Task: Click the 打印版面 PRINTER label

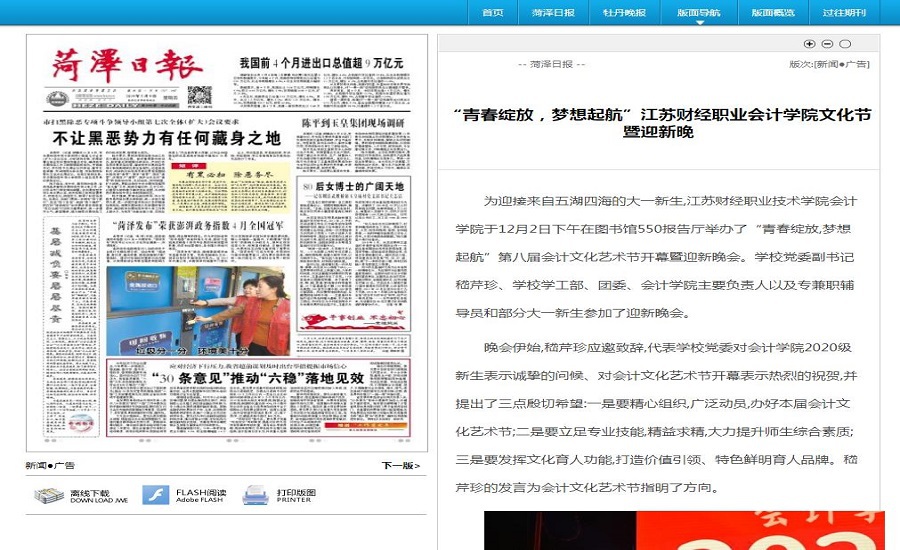Action: pos(296,495)
